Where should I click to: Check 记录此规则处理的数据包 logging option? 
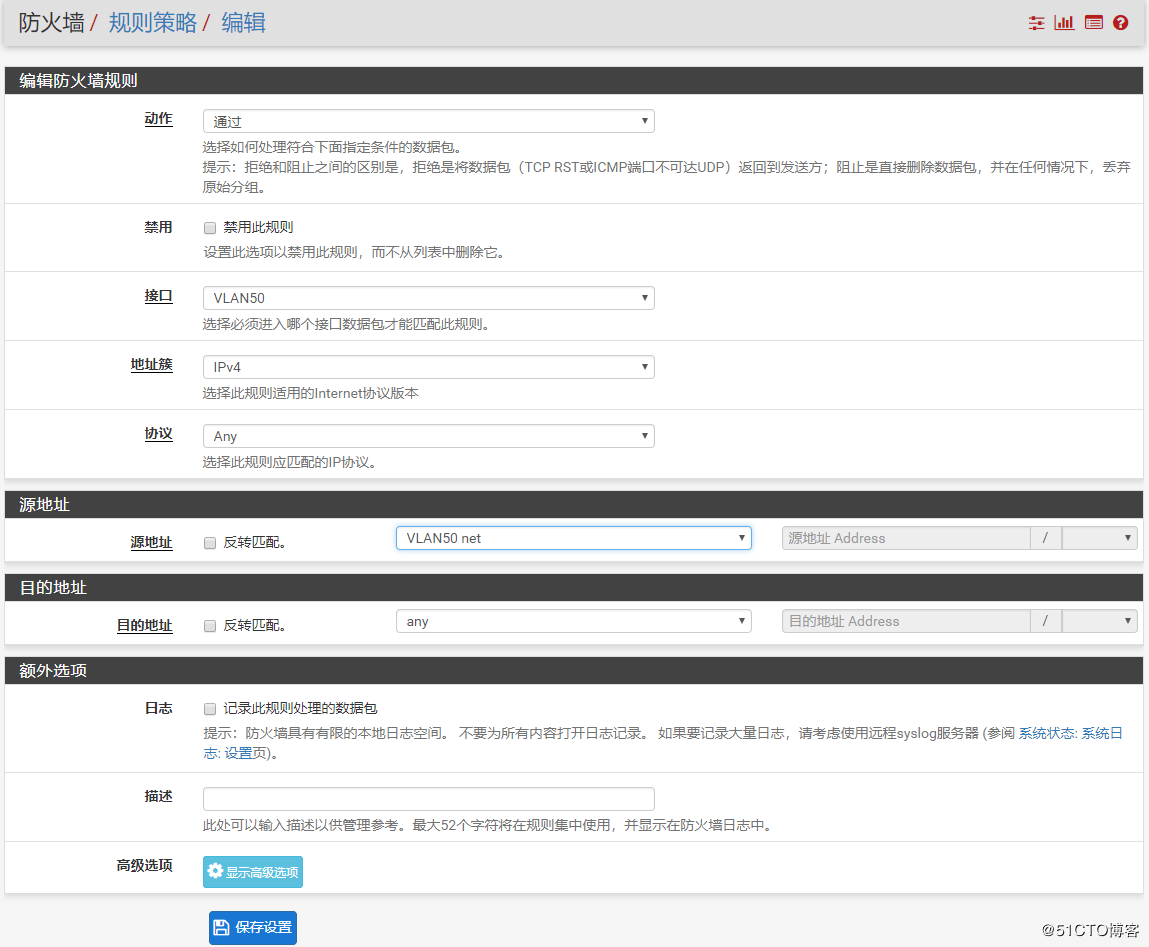pos(210,709)
